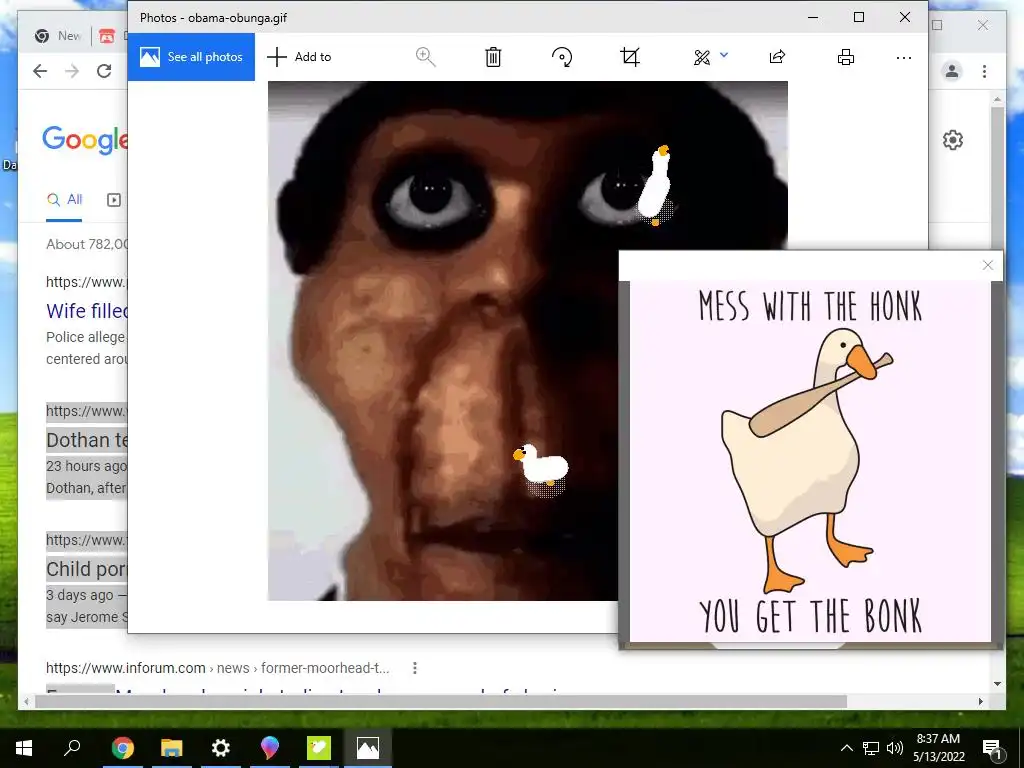Image resolution: width=1024 pixels, height=768 pixels.
Task: Click the Photos app on taskbar
Action: tap(368, 748)
